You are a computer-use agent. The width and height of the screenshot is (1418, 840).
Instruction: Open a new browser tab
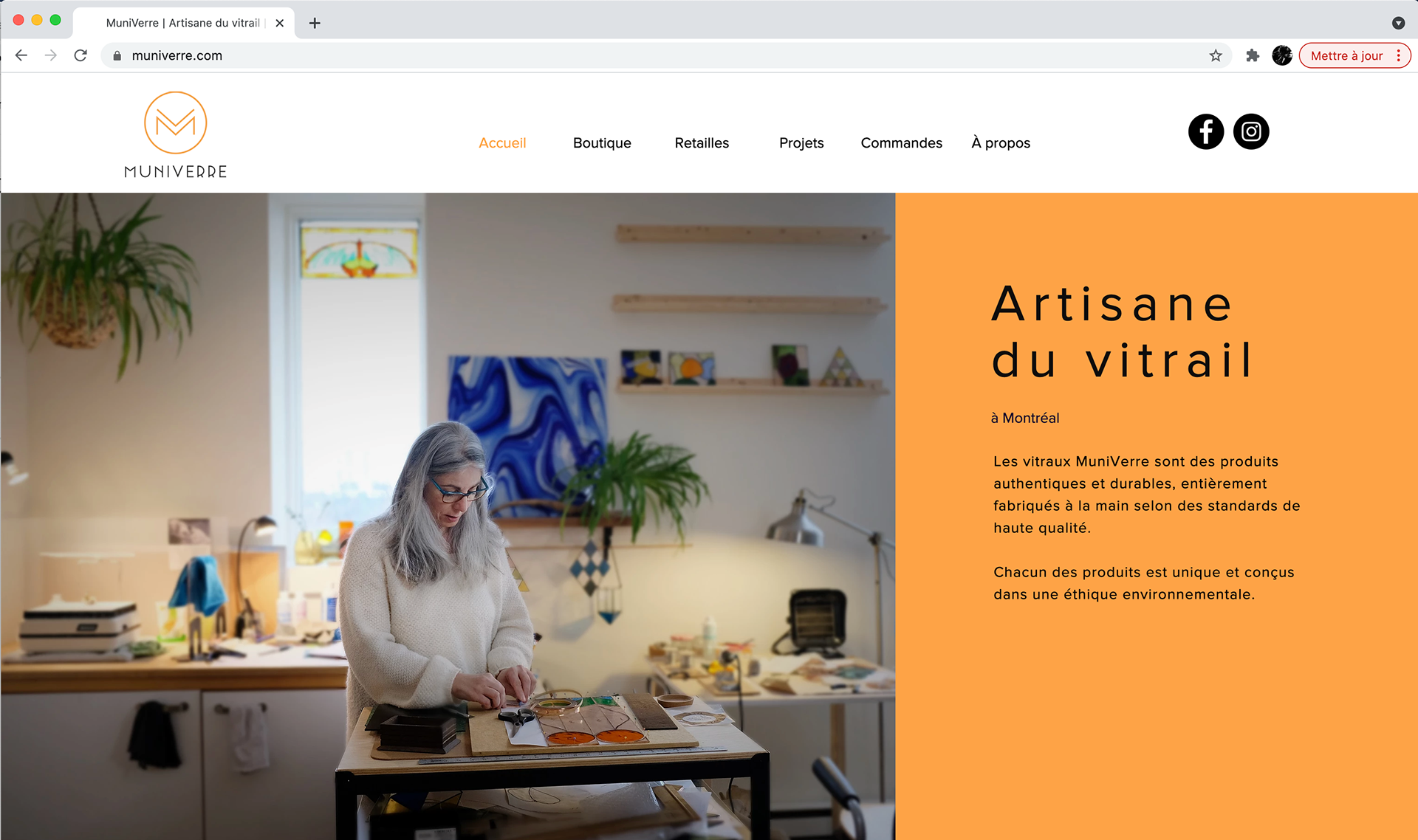[315, 23]
